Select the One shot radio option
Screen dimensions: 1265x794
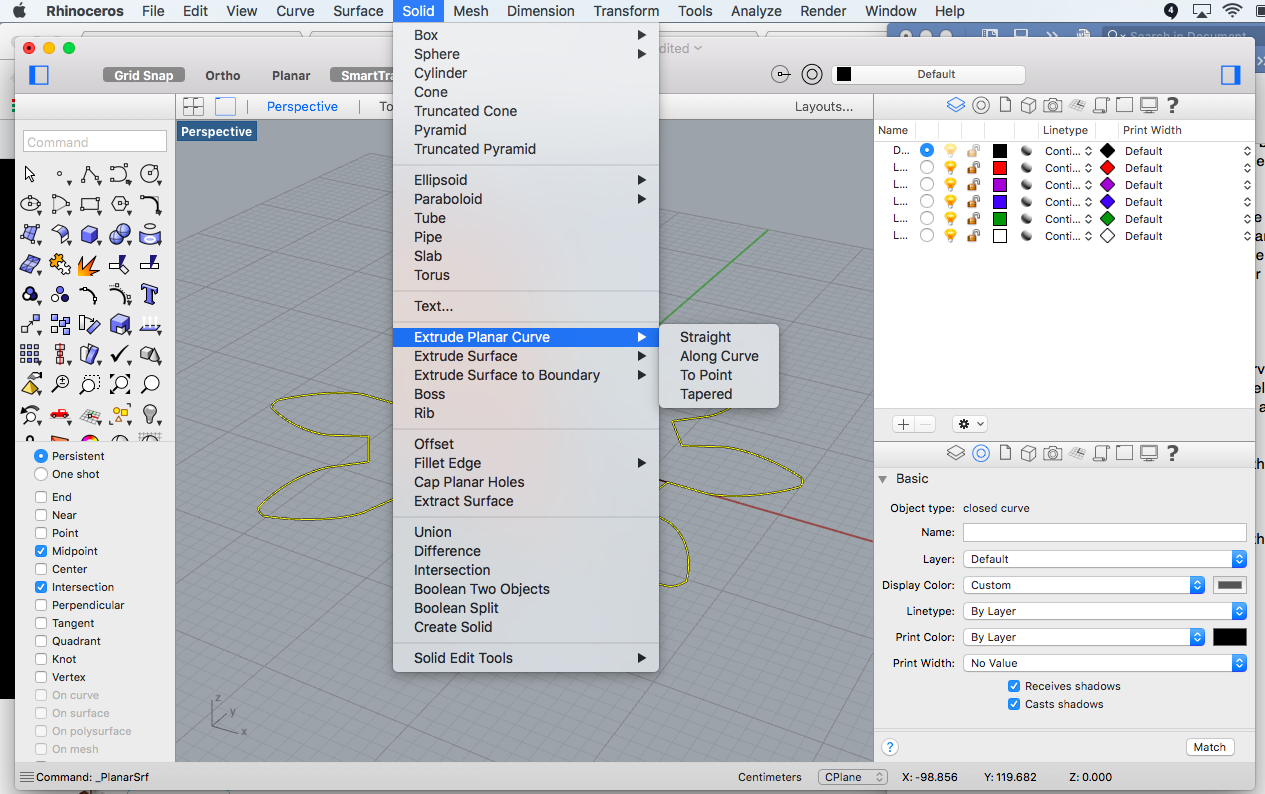point(41,474)
